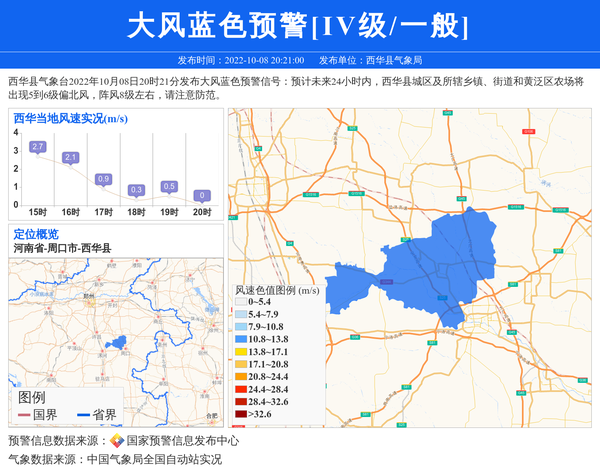Select the 0.9 wind speed marker
The width and height of the screenshot is (600, 471).
103,179
